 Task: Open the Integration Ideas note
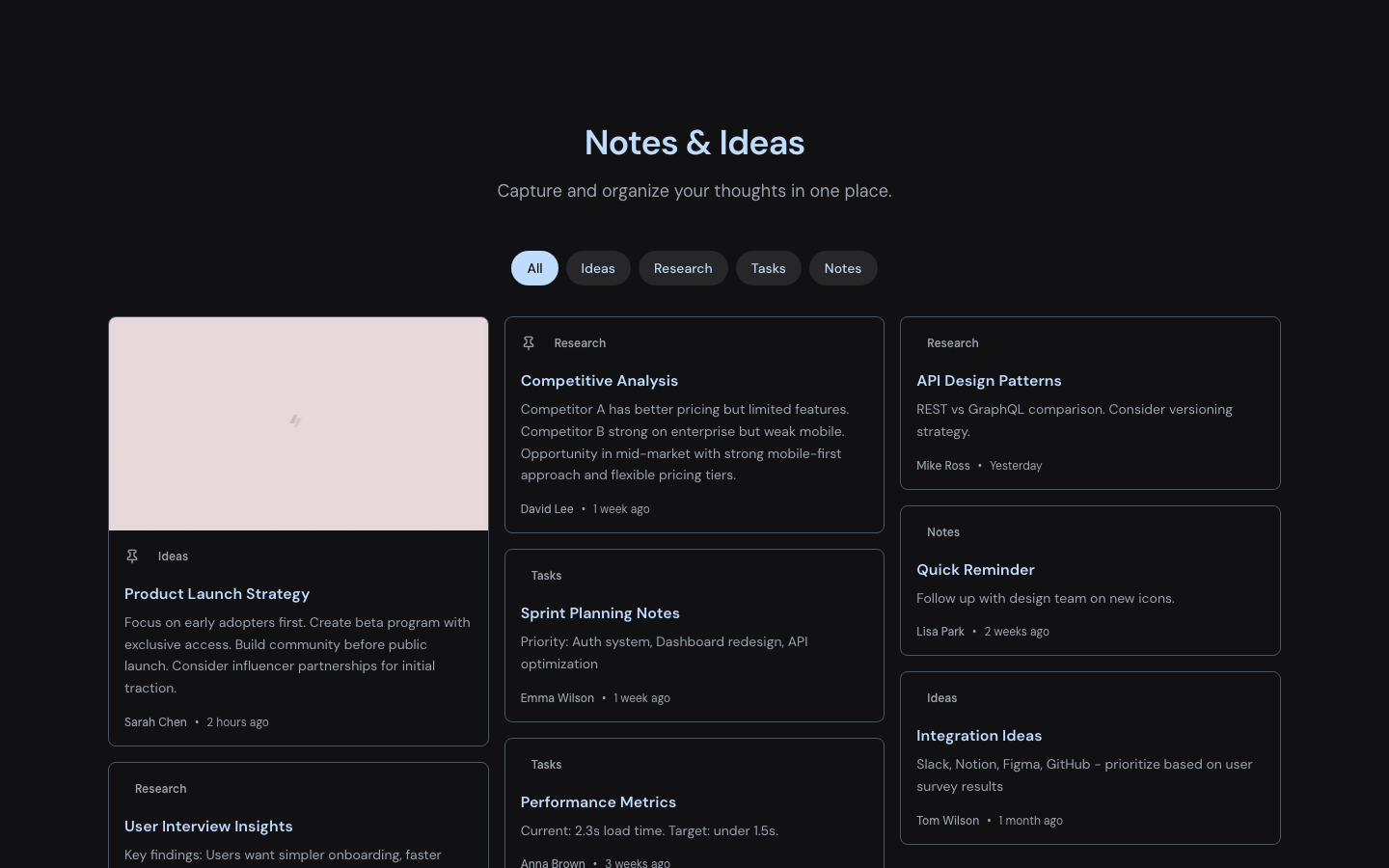pos(979,736)
